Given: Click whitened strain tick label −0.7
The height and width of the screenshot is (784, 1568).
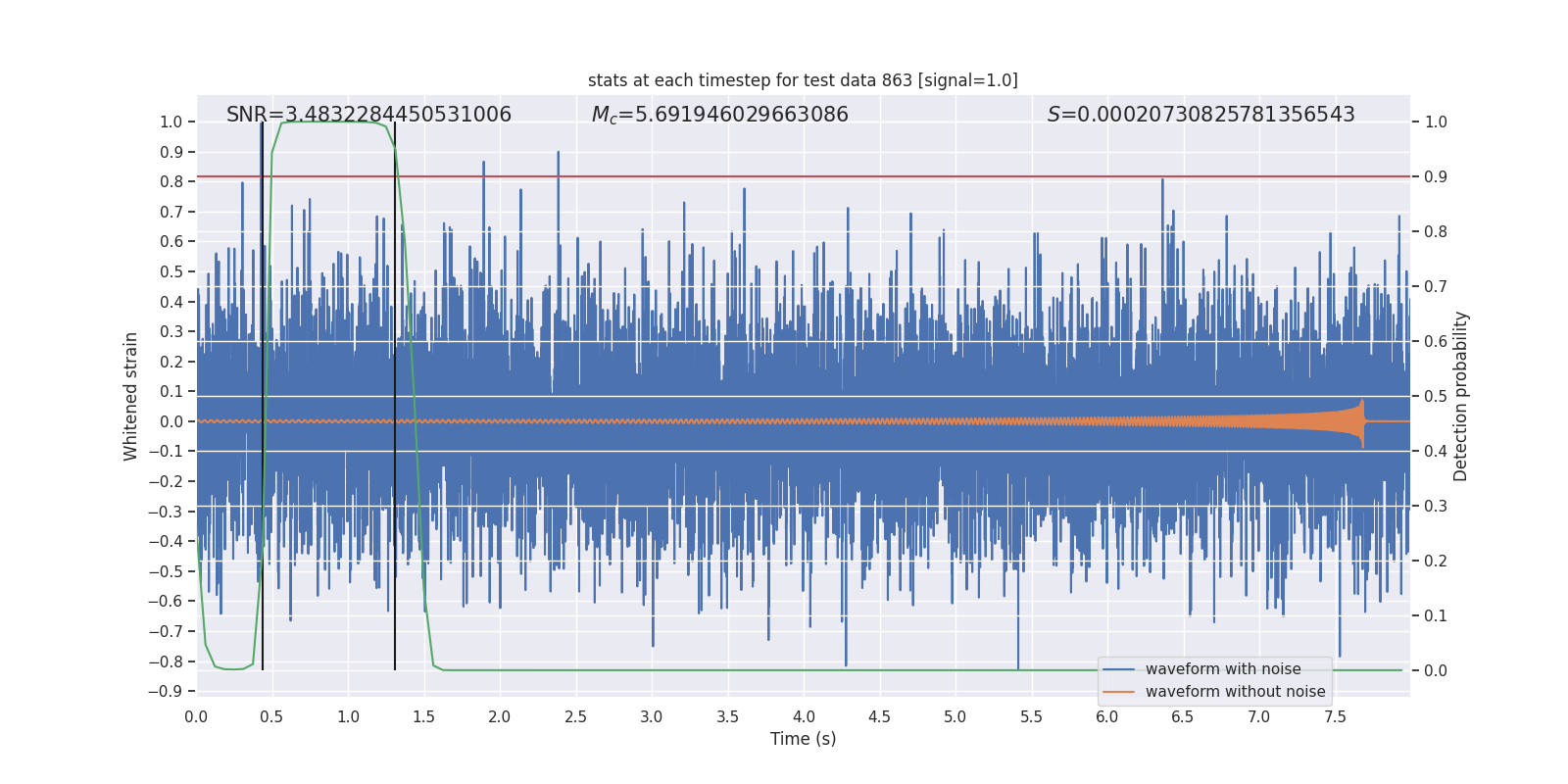Looking at the screenshot, I should [x=165, y=631].
